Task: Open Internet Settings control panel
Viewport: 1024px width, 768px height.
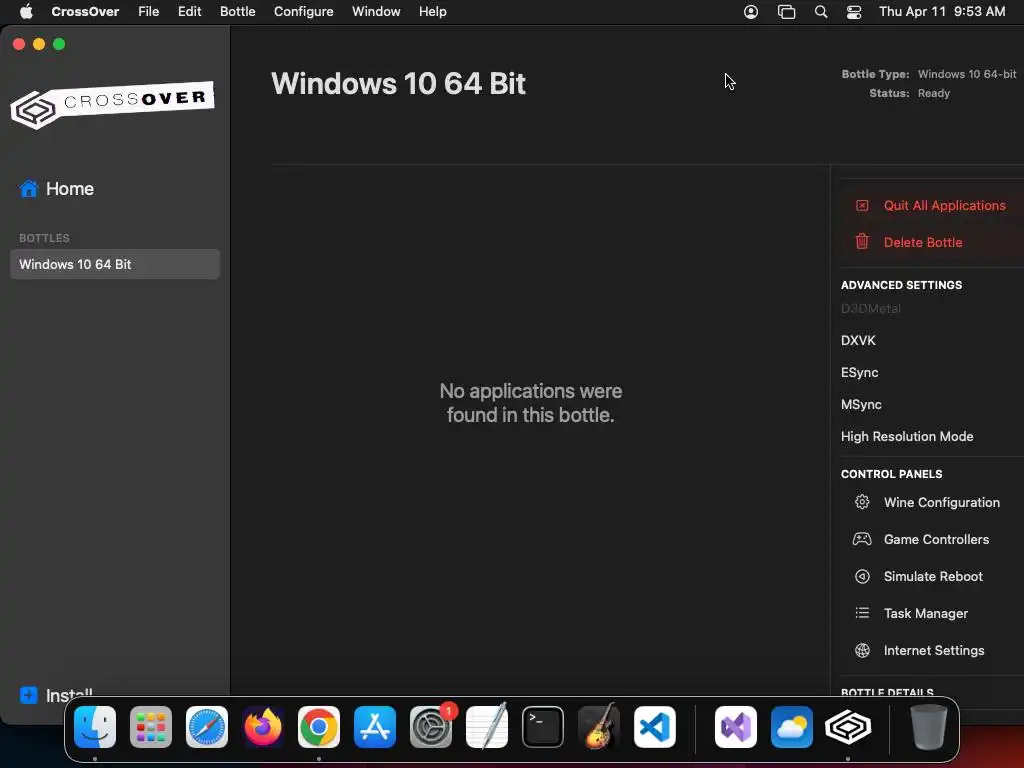Action: (933, 650)
